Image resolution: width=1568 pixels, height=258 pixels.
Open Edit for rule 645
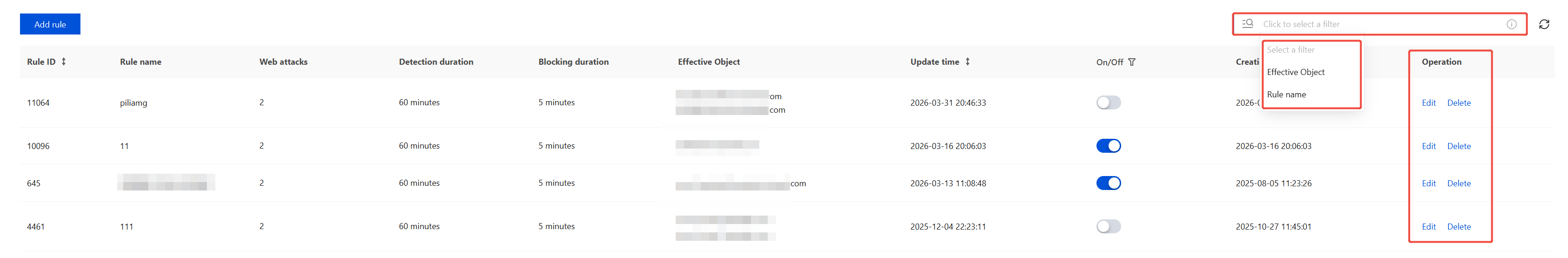[x=1428, y=183]
